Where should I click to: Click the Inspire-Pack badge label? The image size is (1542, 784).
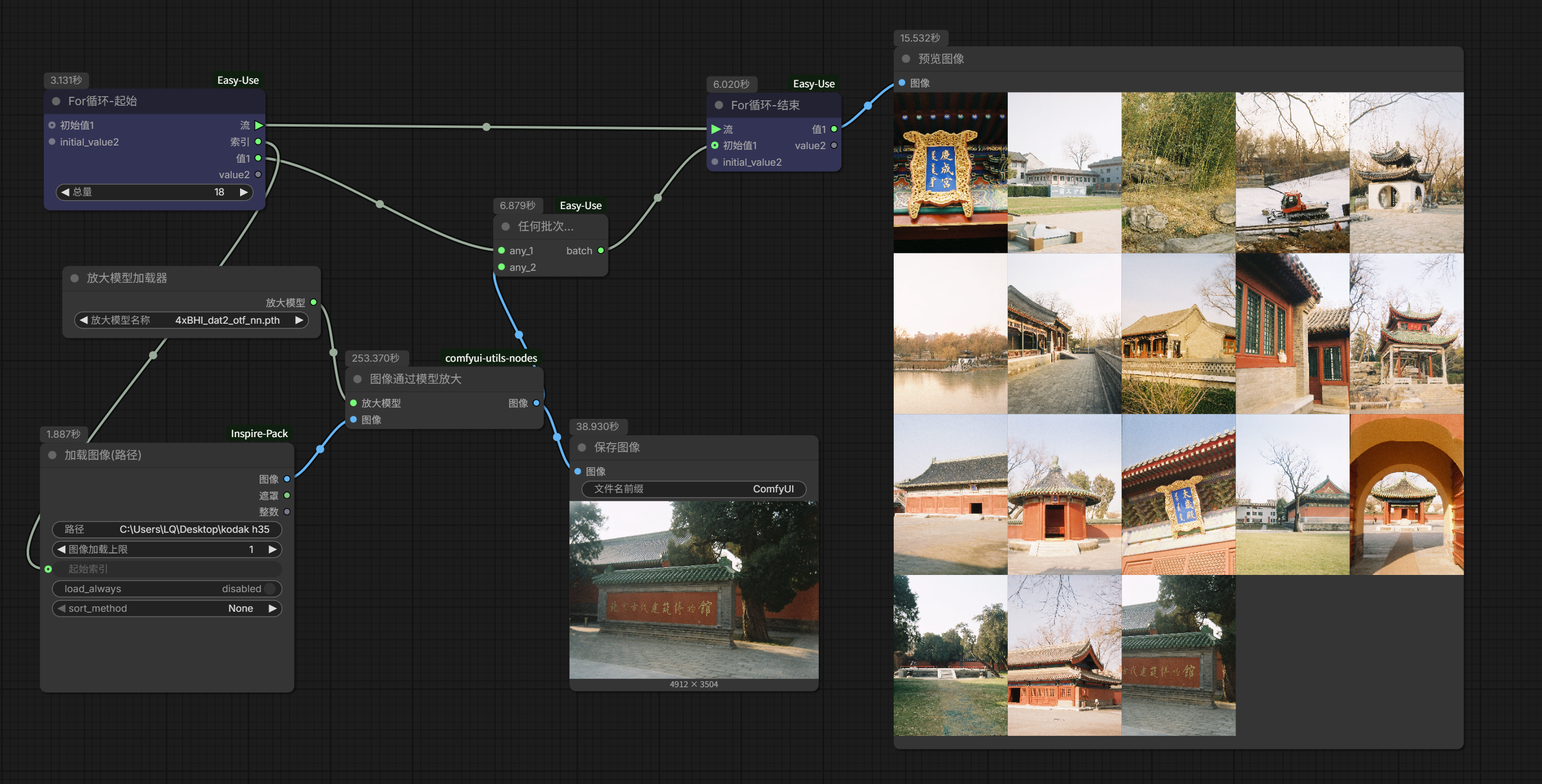pyautogui.click(x=258, y=434)
